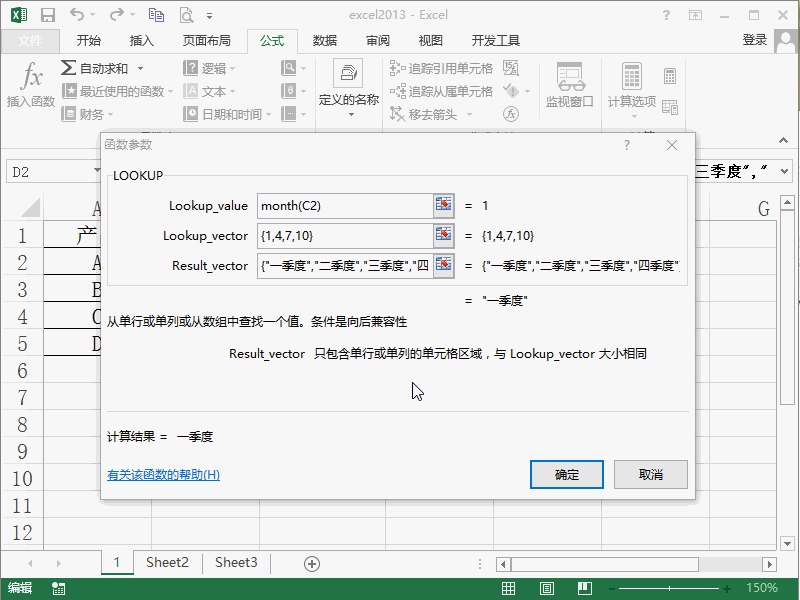Expand the AutoSum dropdown arrow

(140, 68)
